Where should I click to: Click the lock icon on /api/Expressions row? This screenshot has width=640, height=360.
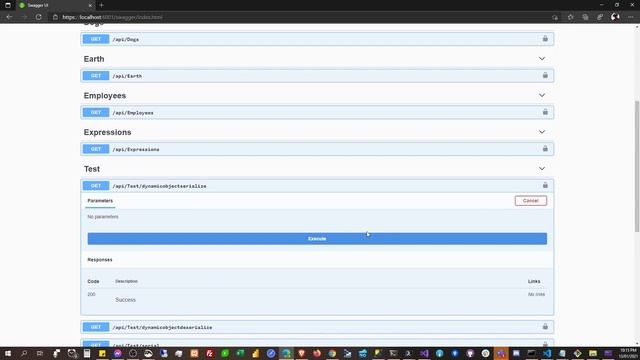pyautogui.click(x=545, y=149)
